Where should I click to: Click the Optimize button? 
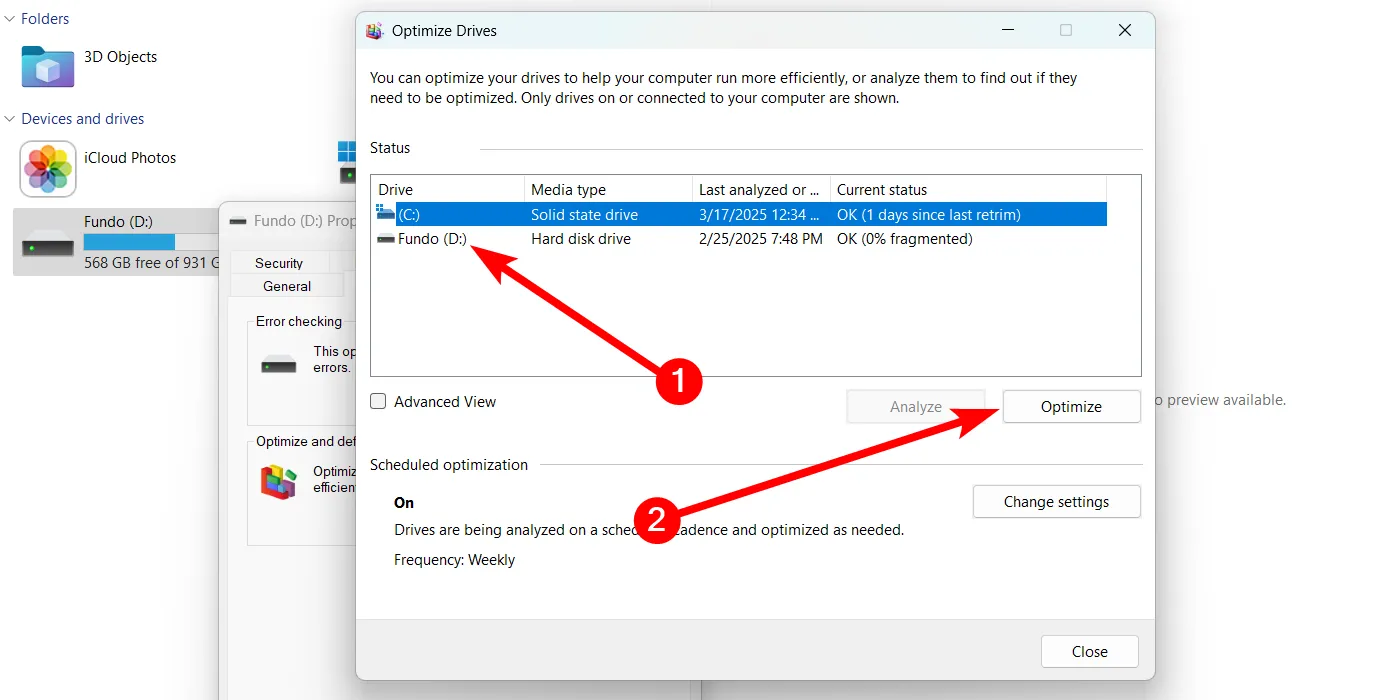point(1071,407)
